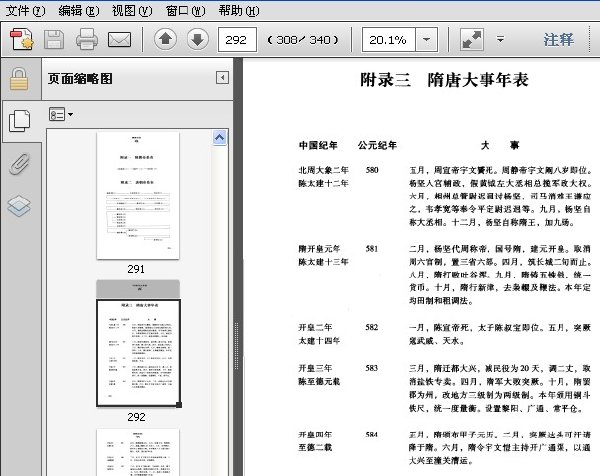
Task: Open the toolbar customize small dropdown arrow
Action: (x=500, y=39)
